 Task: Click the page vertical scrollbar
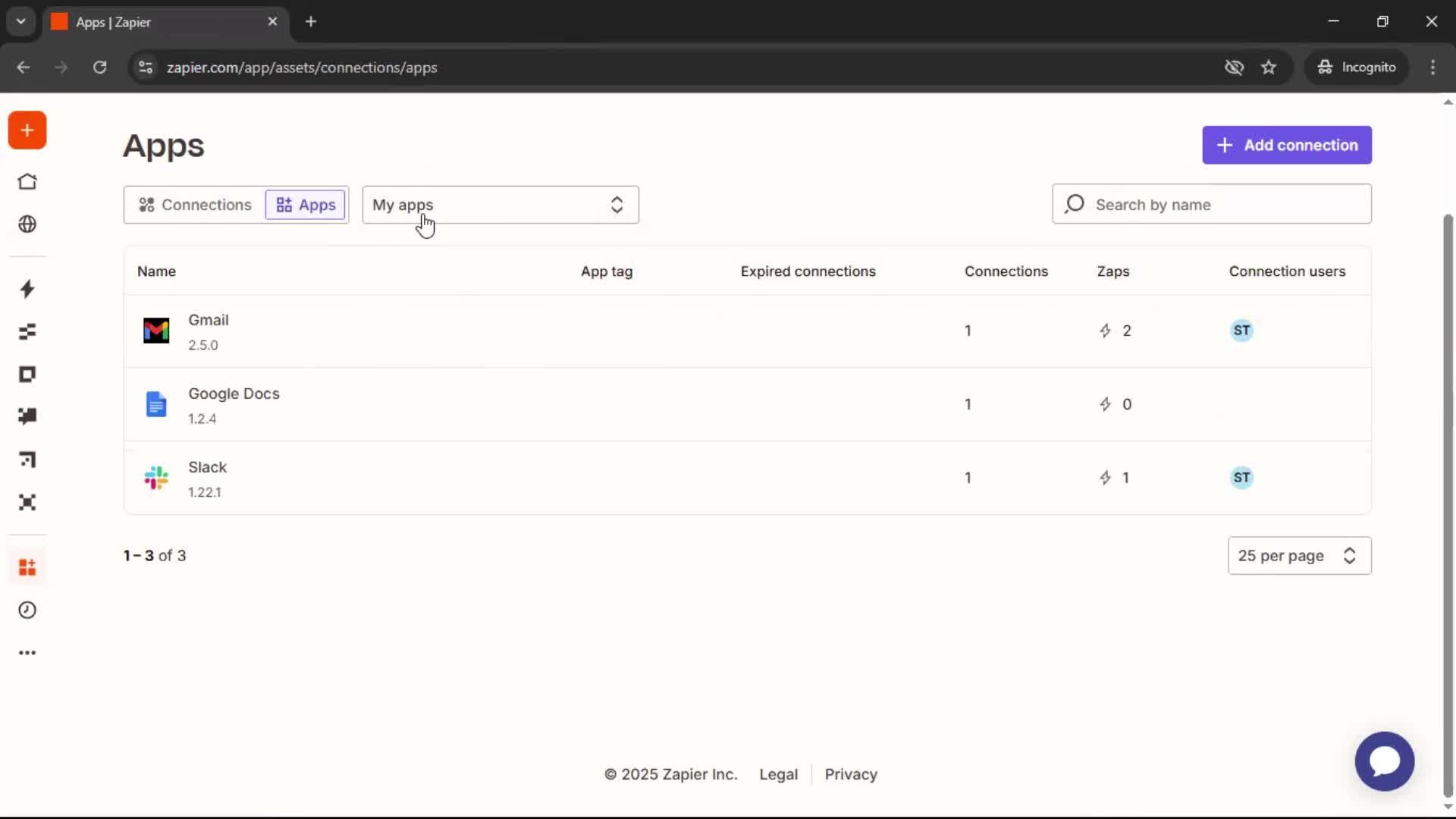(1448, 506)
